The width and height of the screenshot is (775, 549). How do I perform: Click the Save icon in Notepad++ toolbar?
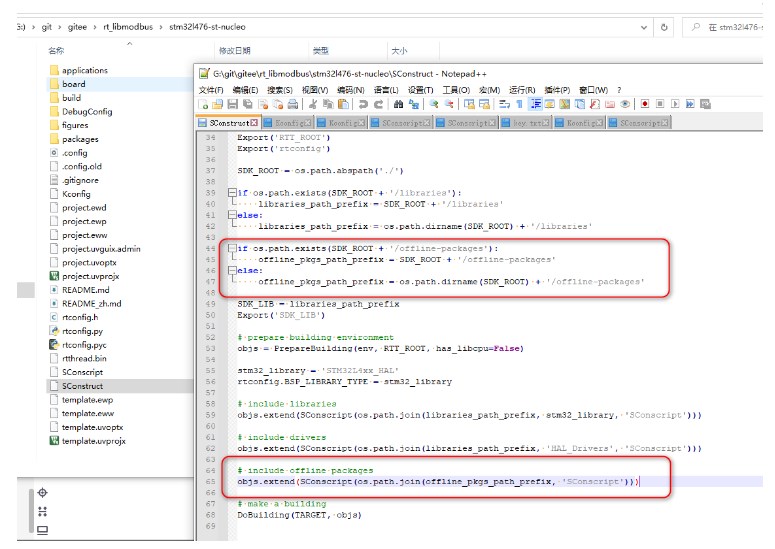(x=232, y=104)
